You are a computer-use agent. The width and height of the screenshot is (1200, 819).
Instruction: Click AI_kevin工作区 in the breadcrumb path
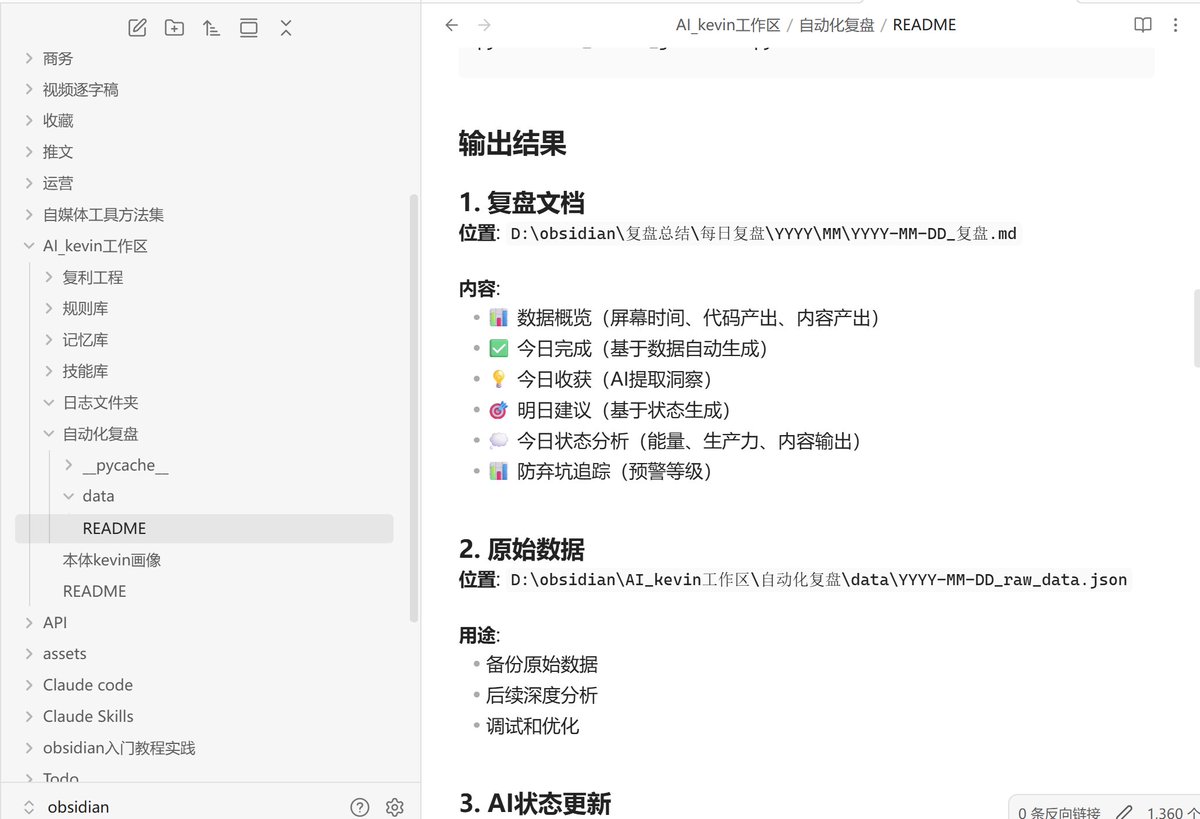pos(728,25)
